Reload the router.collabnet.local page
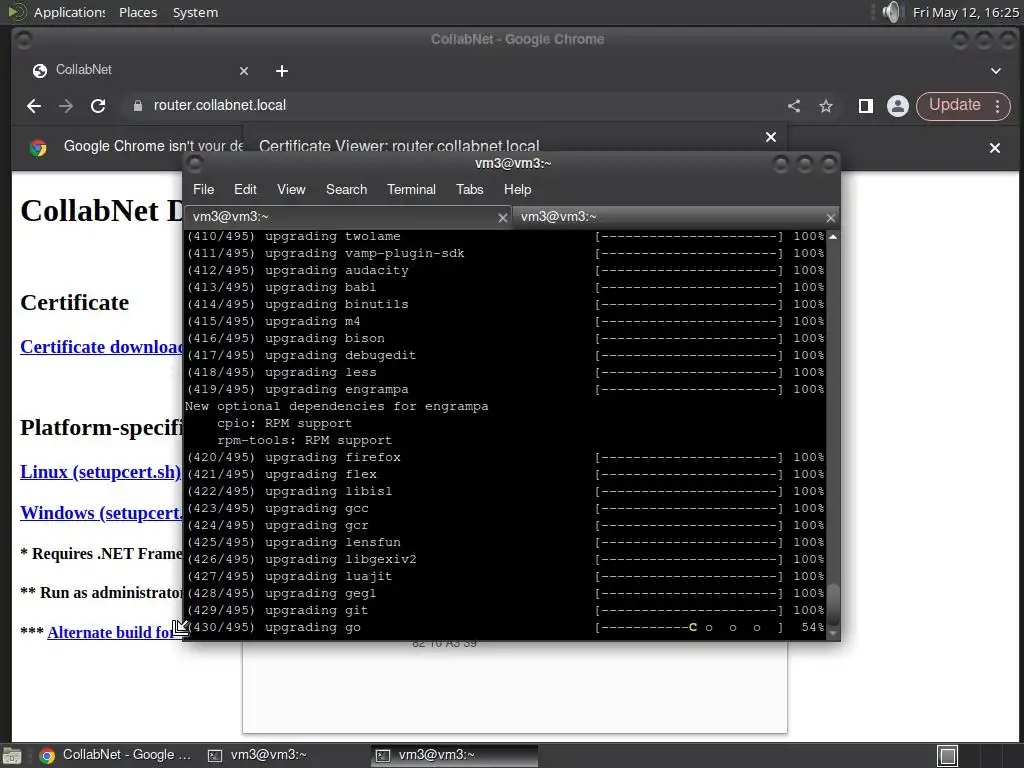Screen dimensions: 1024x768 pos(98,106)
